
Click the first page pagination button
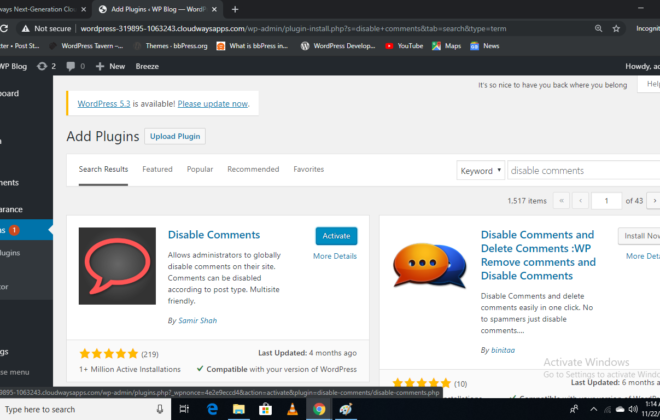point(561,201)
